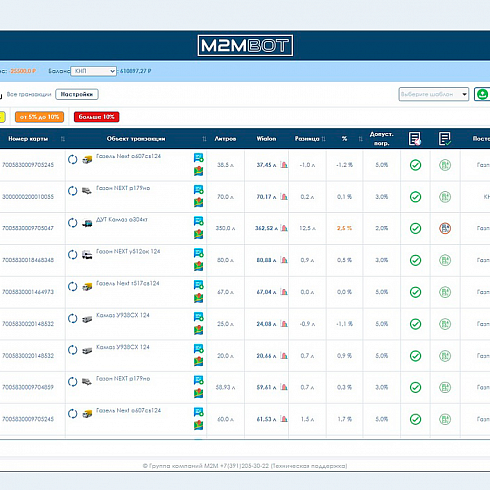Screen dimensions: 490x490
Task: Open map icon for ДУТ Камаз row
Action: [x=199, y=234]
